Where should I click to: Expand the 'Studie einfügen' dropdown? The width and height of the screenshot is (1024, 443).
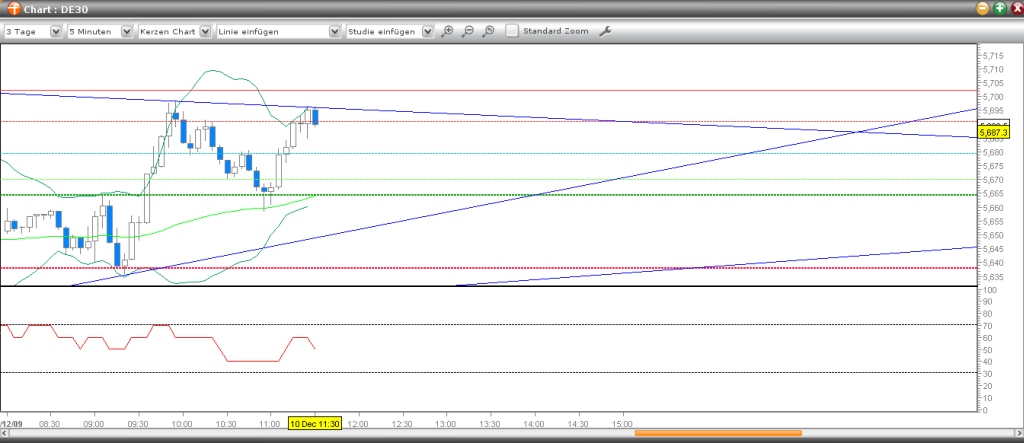point(427,31)
